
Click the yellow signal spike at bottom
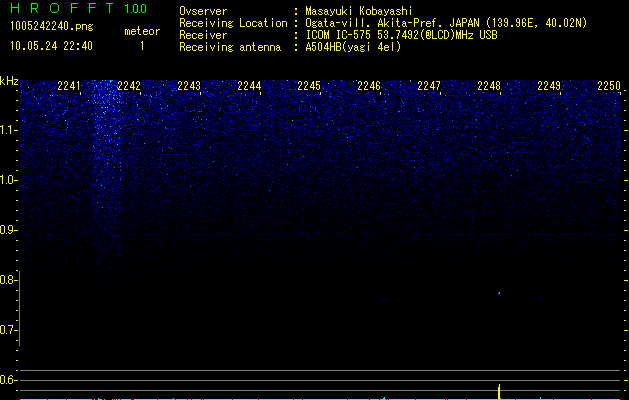coord(499,392)
